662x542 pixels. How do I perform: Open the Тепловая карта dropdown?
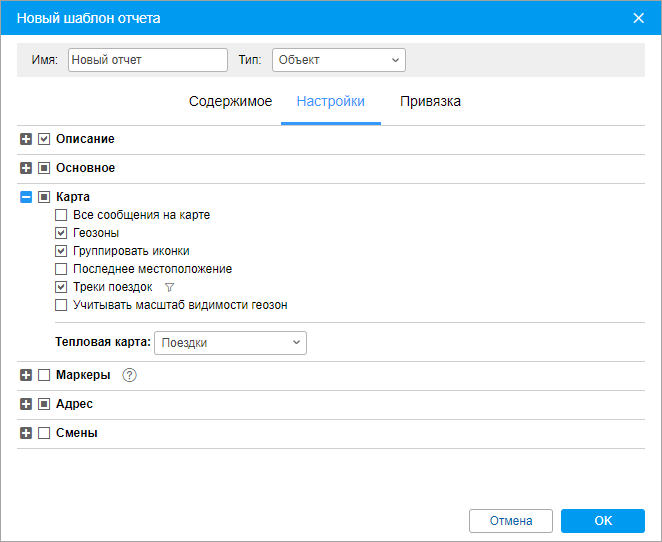[230, 343]
